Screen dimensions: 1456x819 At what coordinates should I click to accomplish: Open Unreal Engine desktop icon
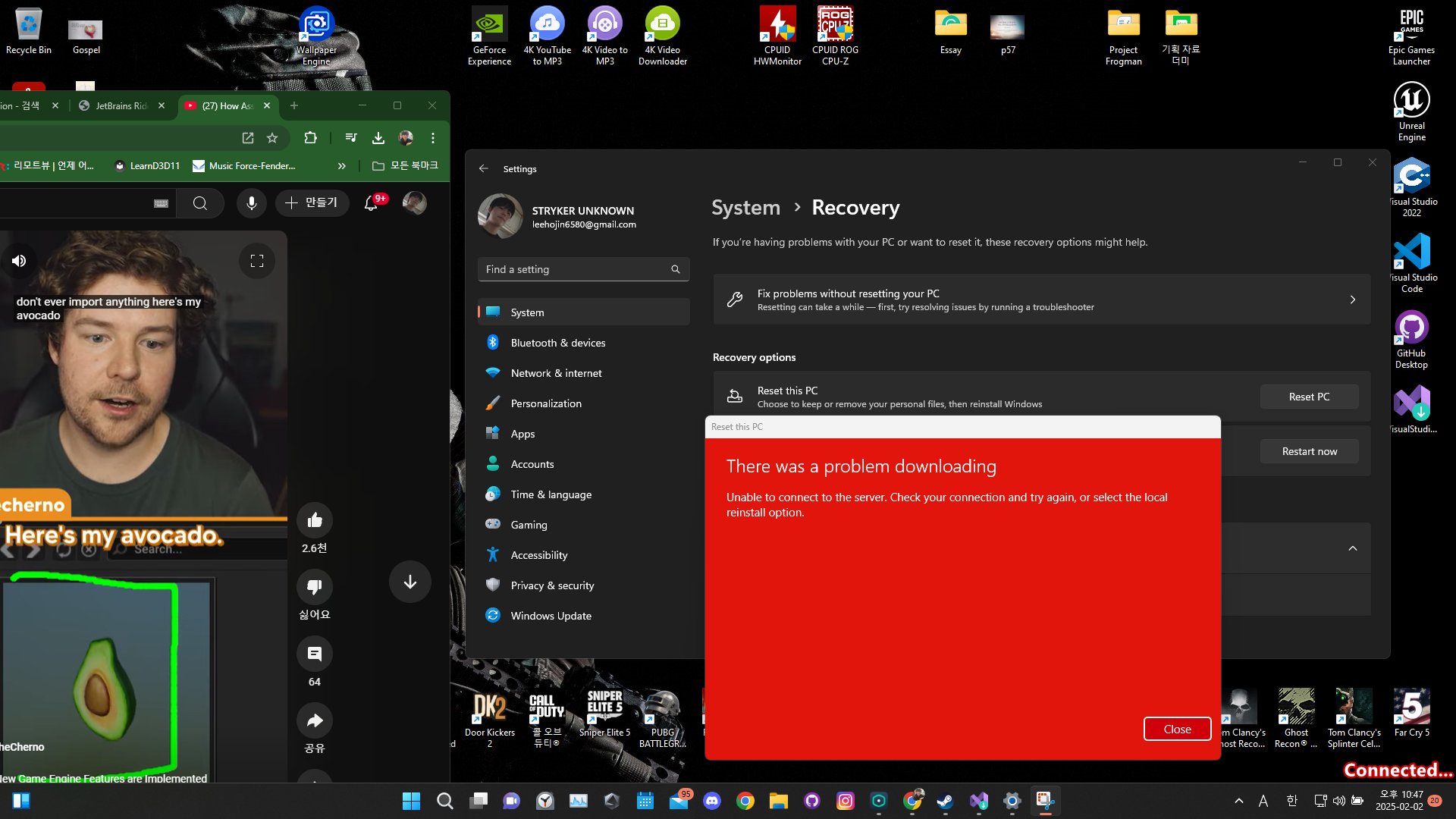tap(1411, 111)
